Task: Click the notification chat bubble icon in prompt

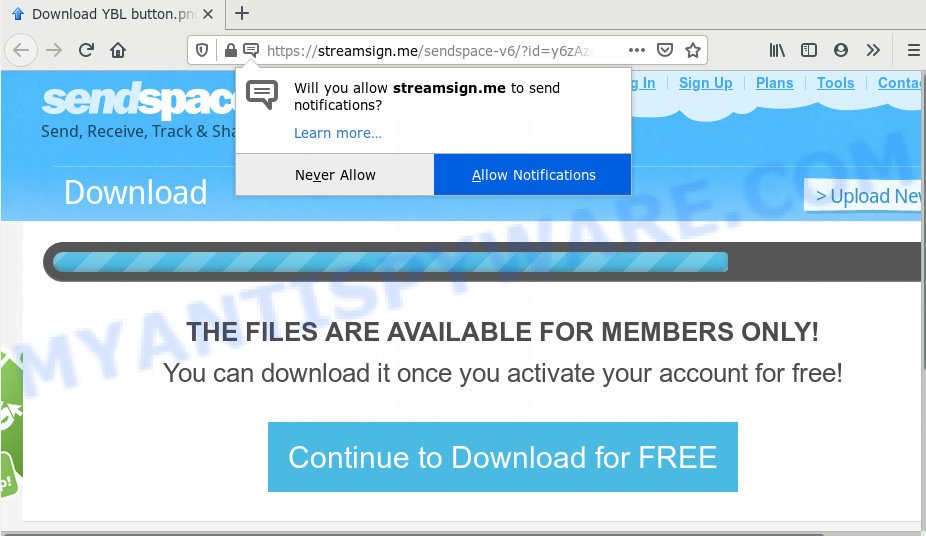Action: pyautogui.click(x=262, y=94)
